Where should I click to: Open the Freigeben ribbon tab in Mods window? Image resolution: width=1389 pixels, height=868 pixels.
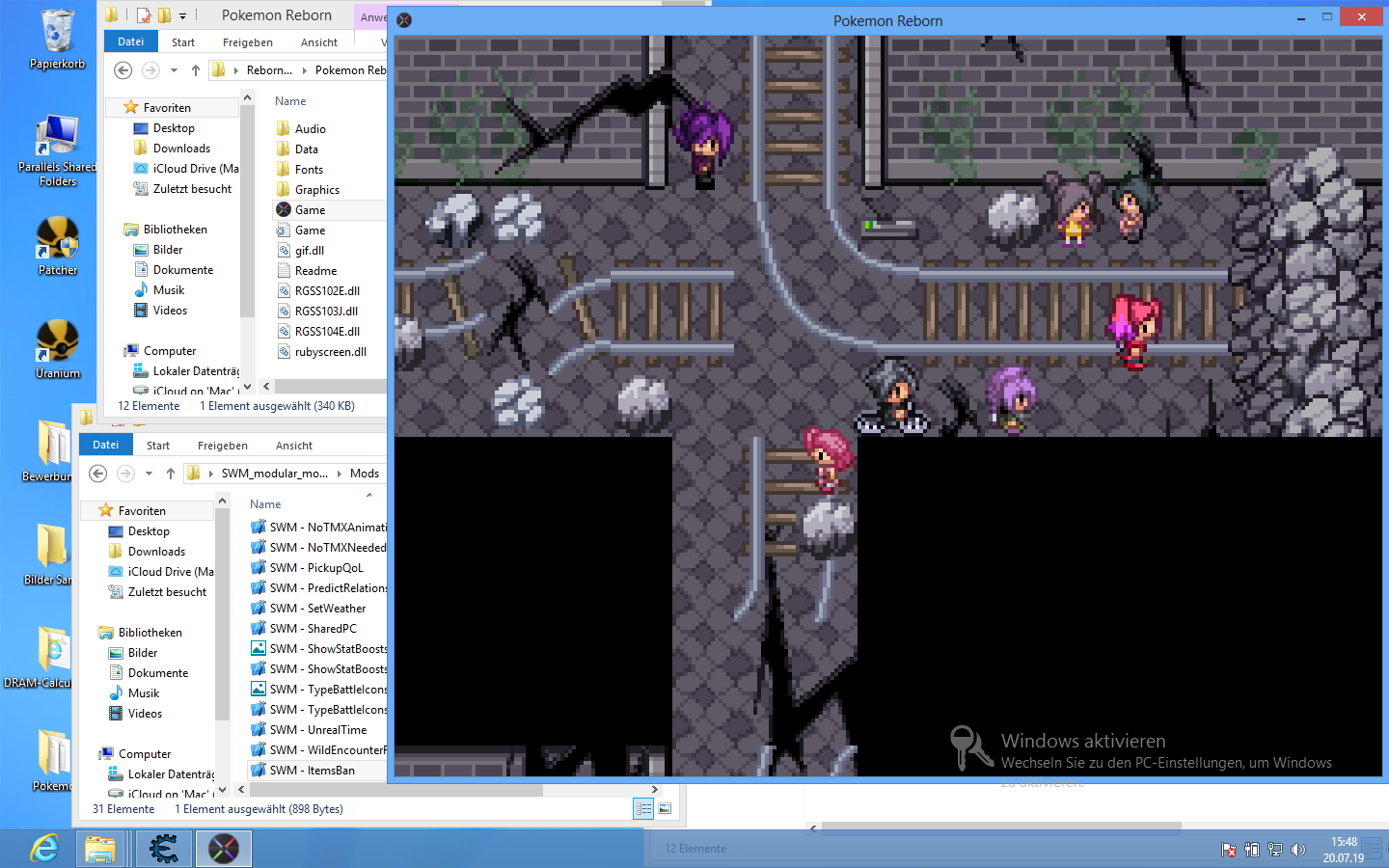tap(222, 446)
